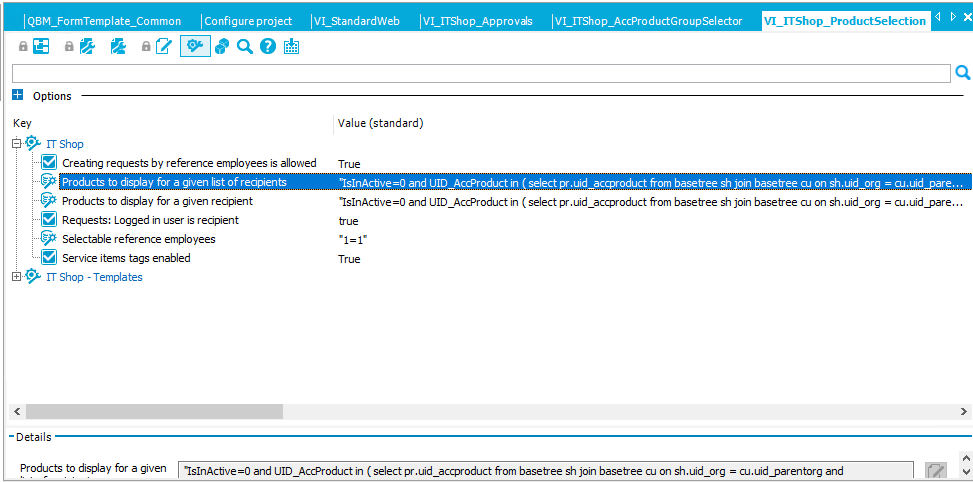This screenshot has height=482, width=973.
Task: Switch to the VI_ITShop_Approvals tab
Action: (x=478, y=21)
